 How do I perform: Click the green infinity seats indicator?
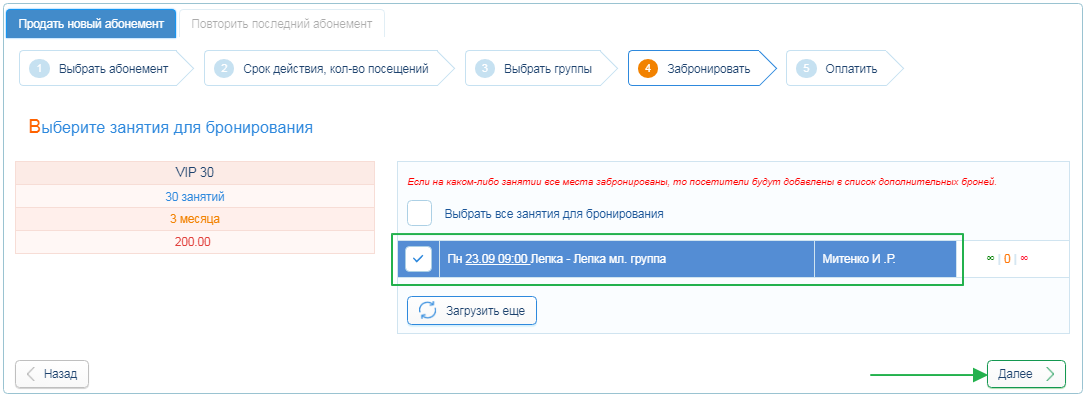[990, 259]
